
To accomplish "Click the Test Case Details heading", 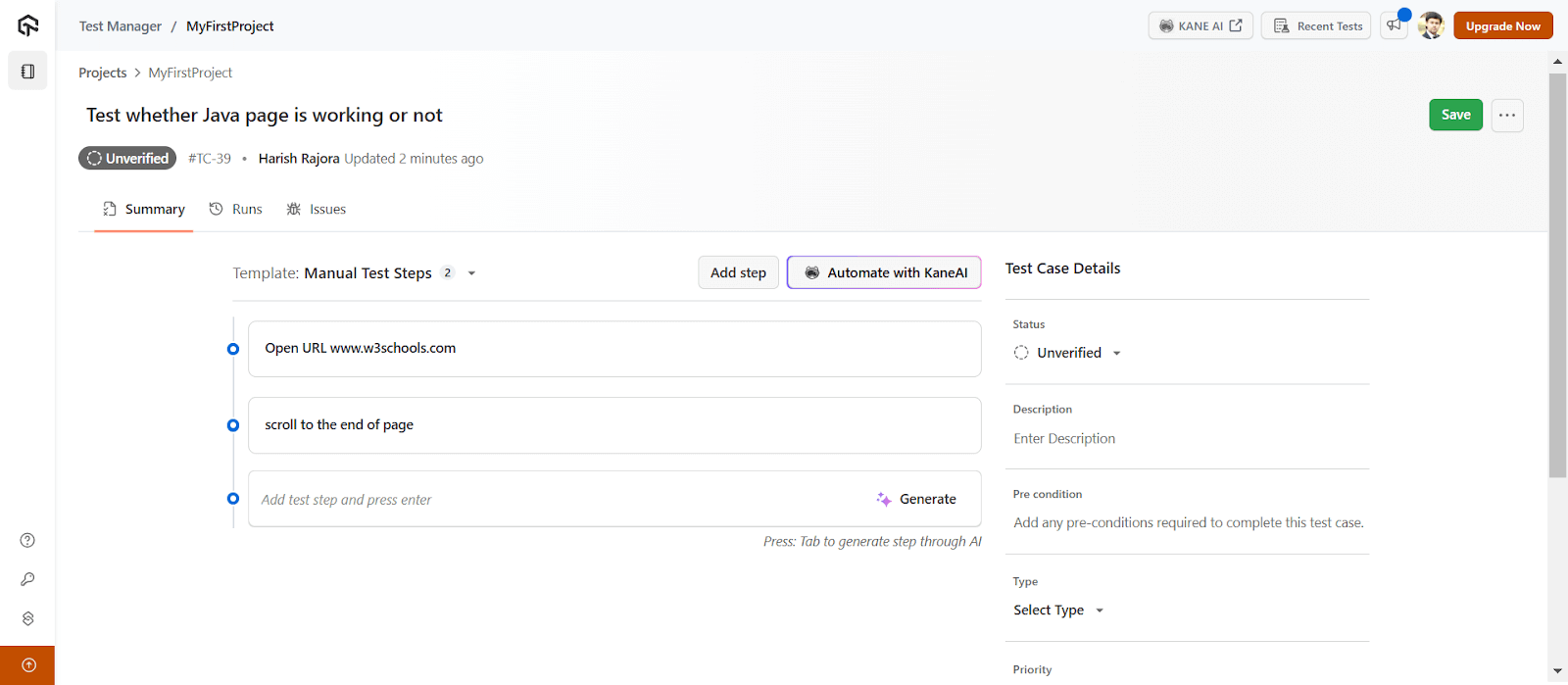I will tap(1063, 269).
